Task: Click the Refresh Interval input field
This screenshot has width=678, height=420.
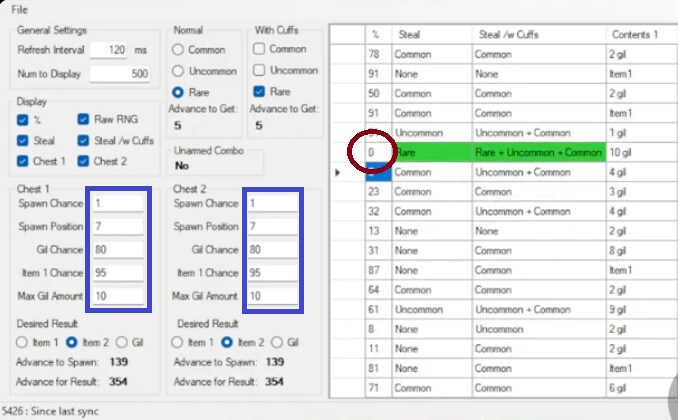Action: click(110, 49)
